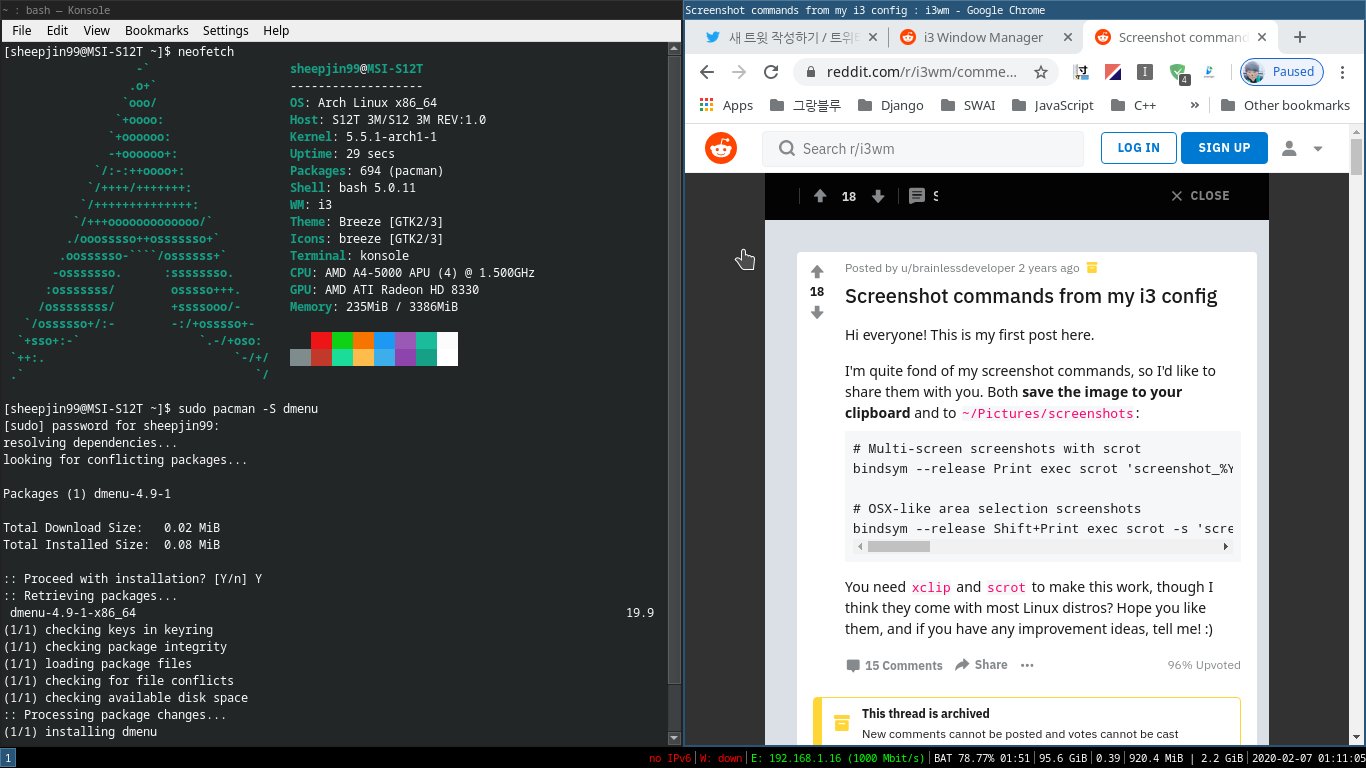Open the Settings menu in Konsole
Image resolution: width=1366 pixels, height=768 pixels.
(225, 31)
